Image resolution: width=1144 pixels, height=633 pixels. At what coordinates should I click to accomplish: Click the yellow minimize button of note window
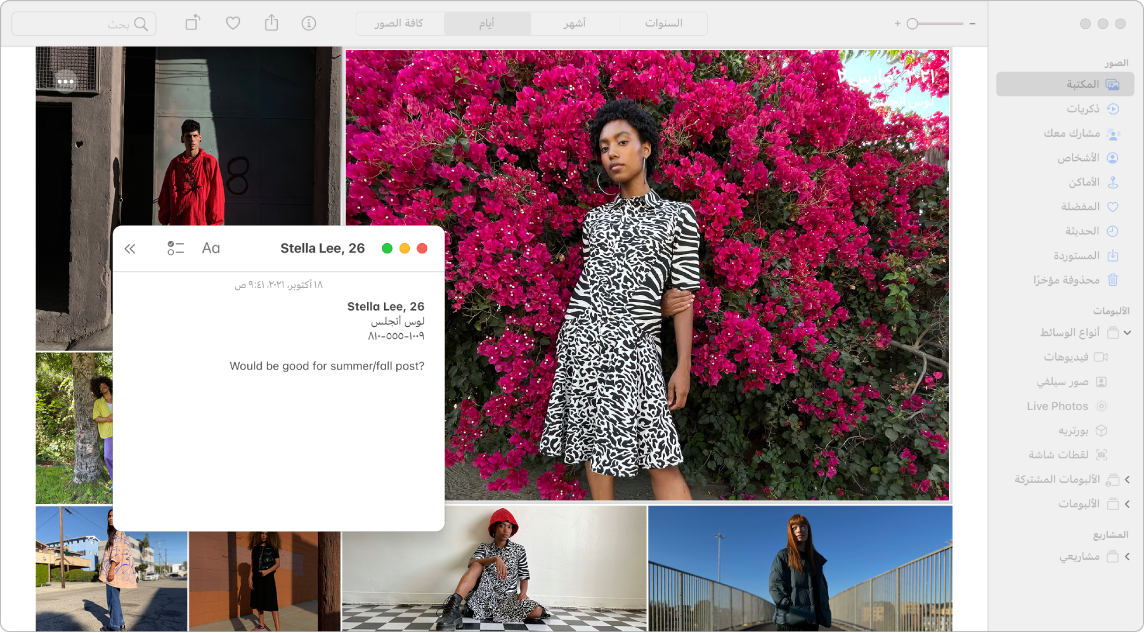(405, 249)
